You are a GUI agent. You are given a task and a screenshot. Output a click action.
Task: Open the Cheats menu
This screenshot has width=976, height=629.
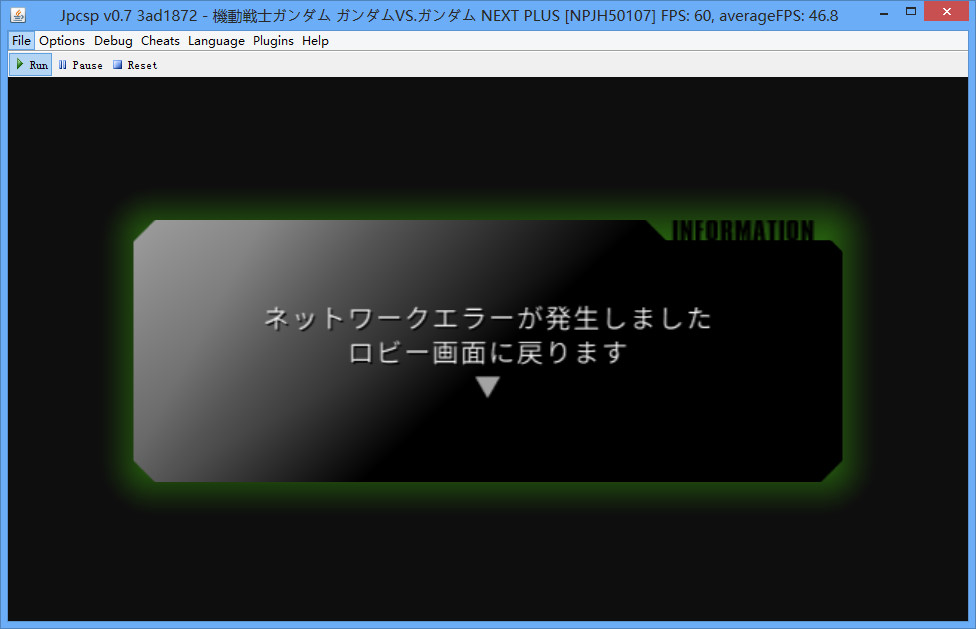[x=160, y=41]
